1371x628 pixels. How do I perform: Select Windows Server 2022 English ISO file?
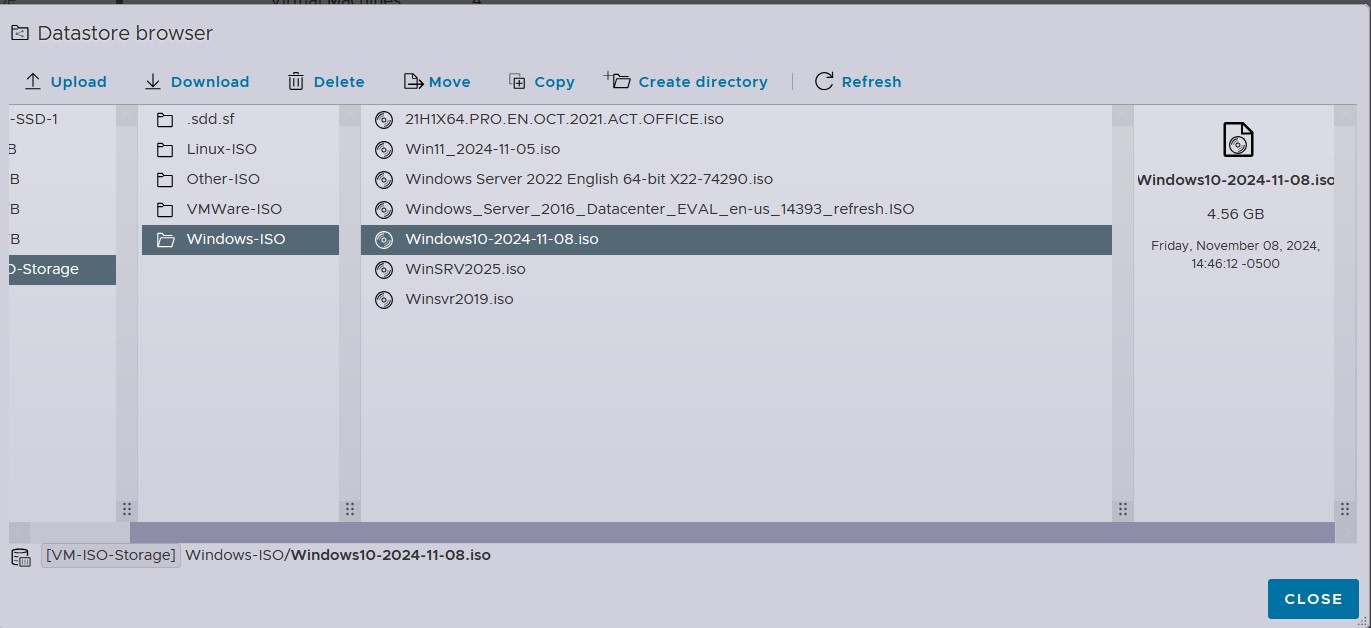coord(588,179)
